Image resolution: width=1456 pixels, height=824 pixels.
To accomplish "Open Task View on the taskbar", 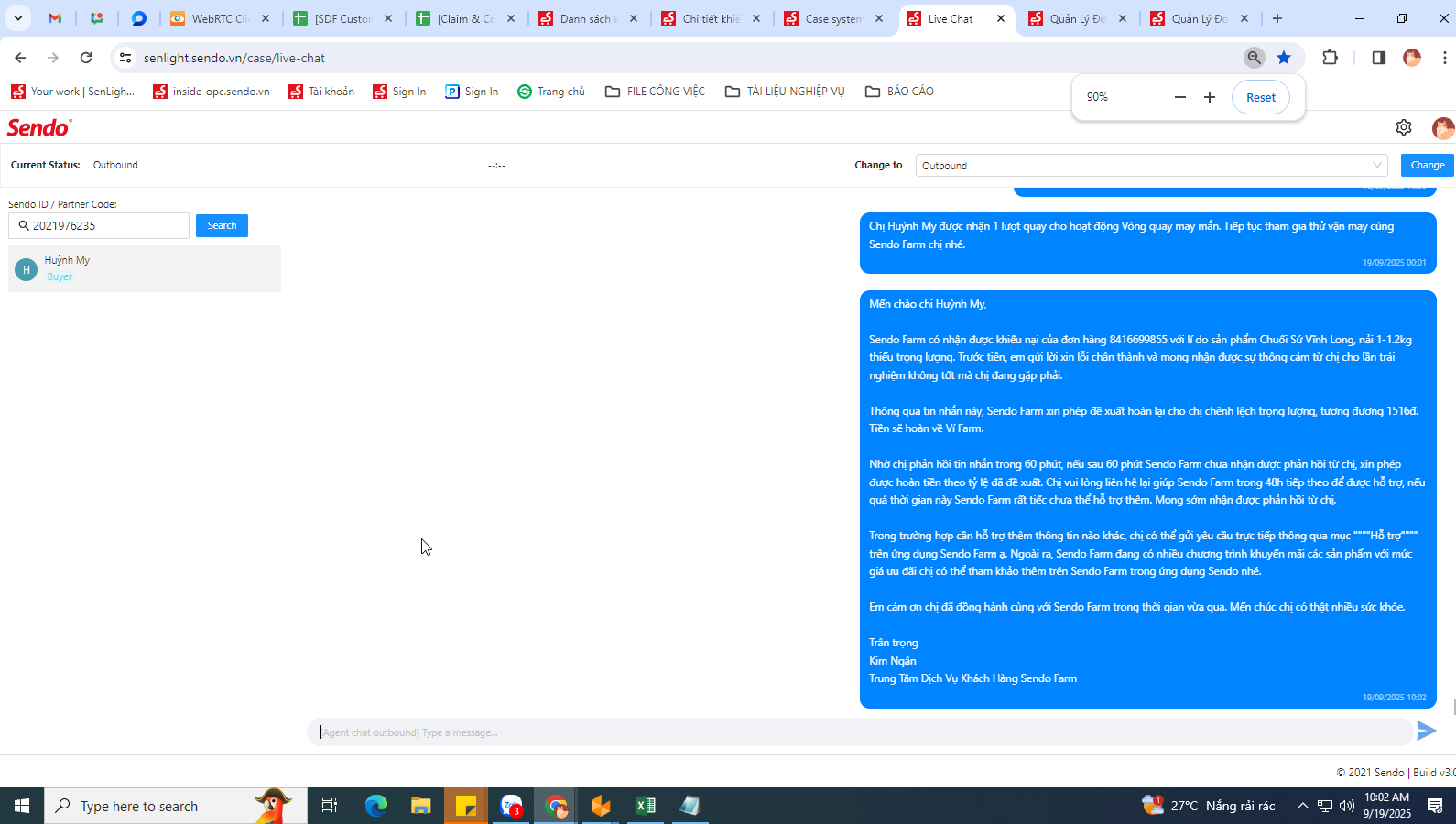I will pyautogui.click(x=330, y=806).
